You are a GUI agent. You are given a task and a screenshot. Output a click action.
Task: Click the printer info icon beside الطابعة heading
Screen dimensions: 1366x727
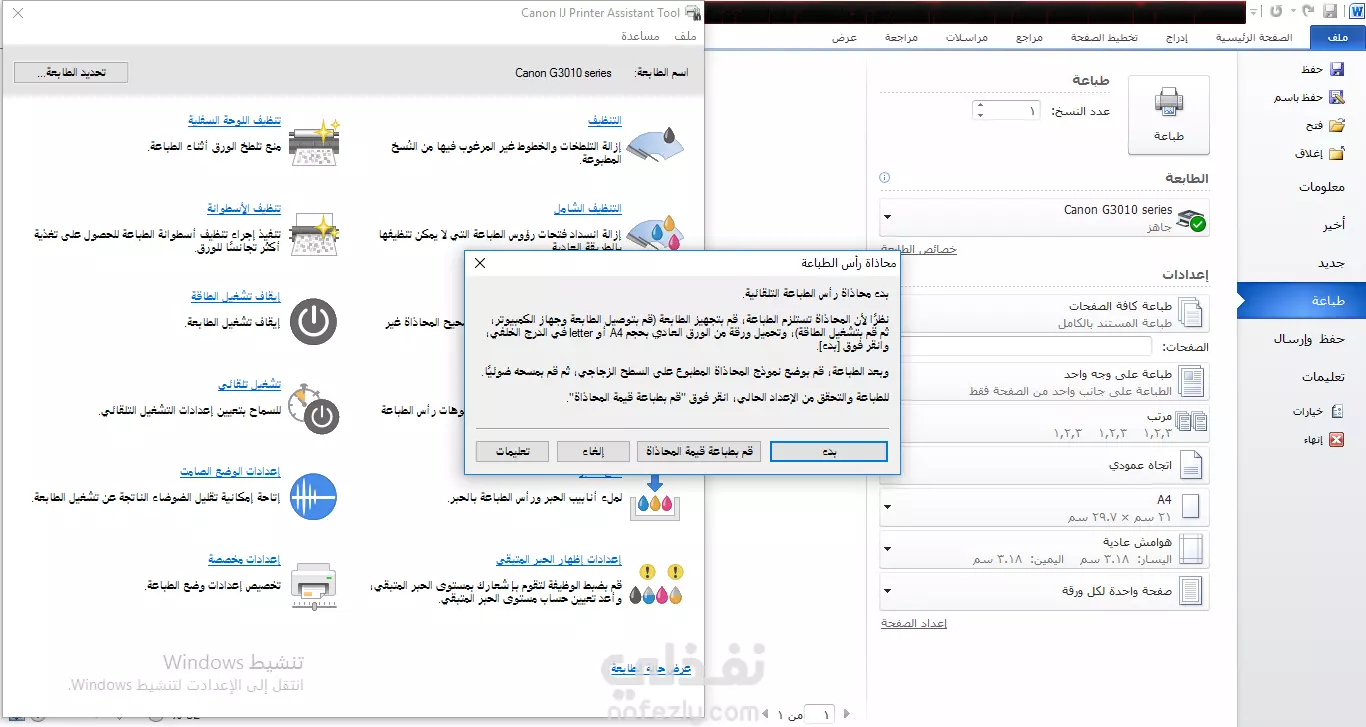tap(884, 178)
